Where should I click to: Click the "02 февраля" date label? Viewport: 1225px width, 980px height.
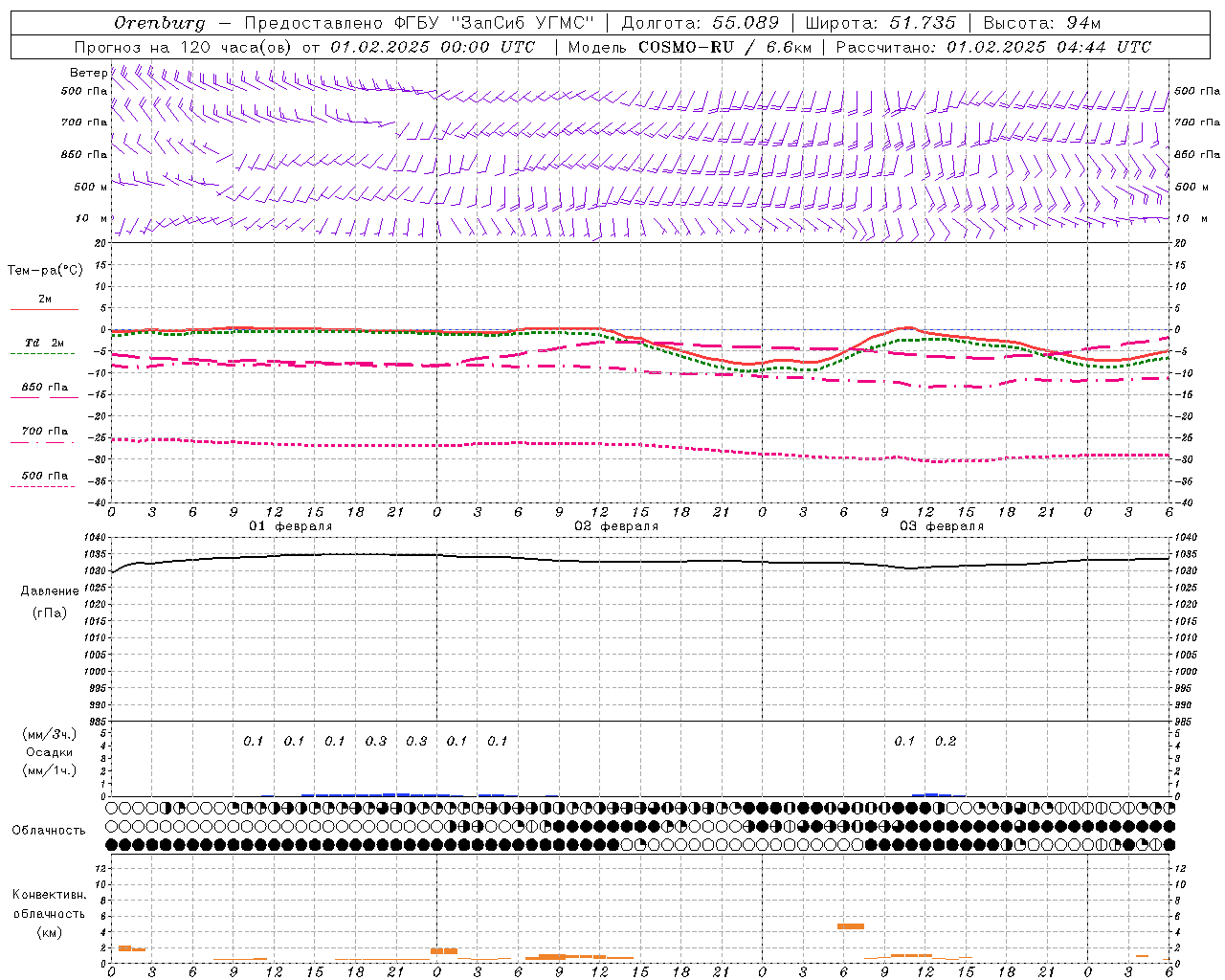click(616, 526)
